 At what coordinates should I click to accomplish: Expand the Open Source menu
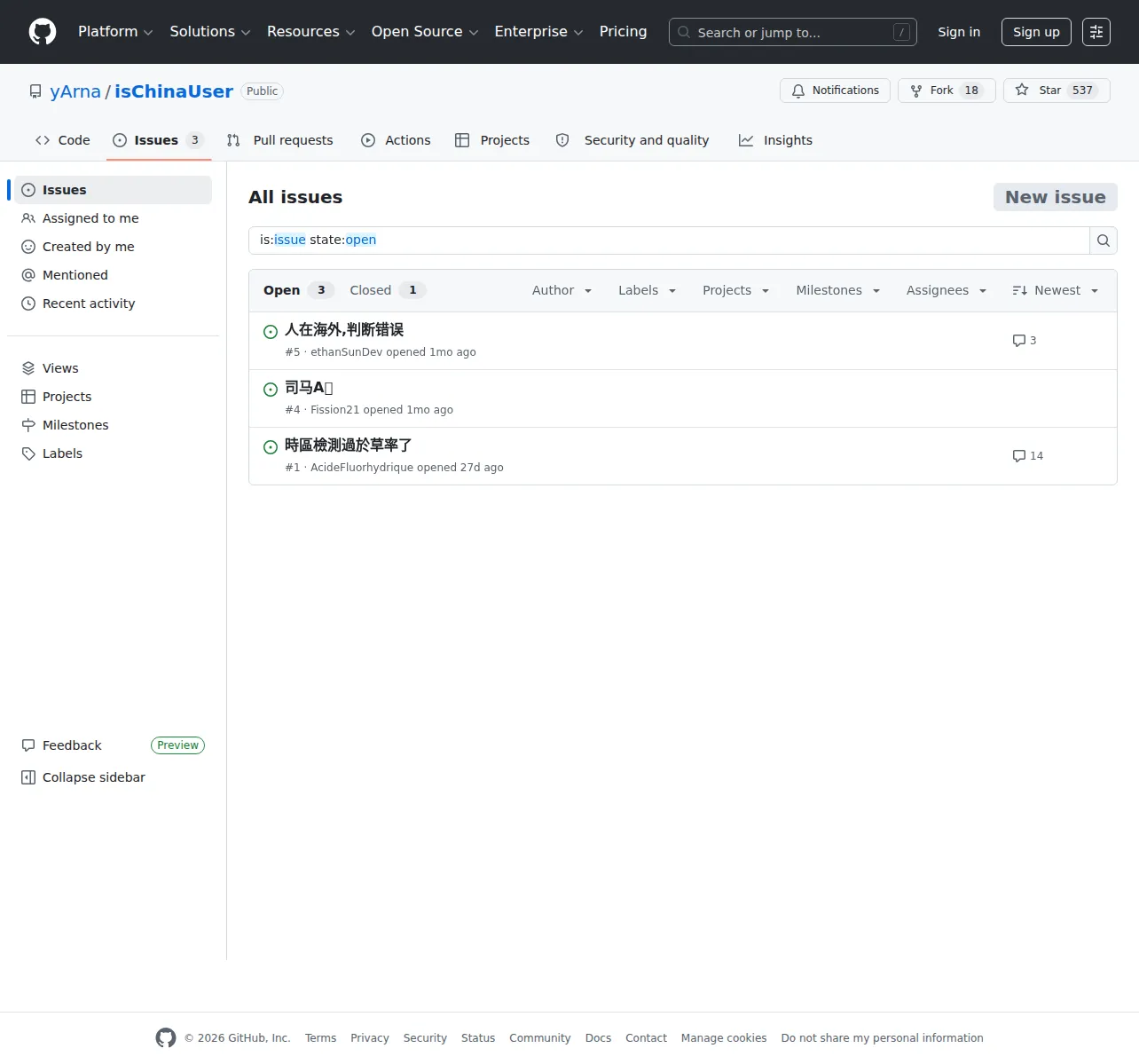coord(425,32)
